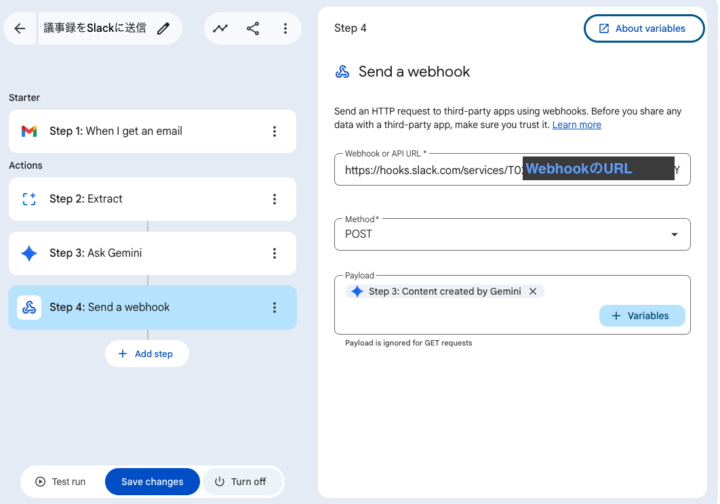Open Step 4 webhook options menu
The width and height of the screenshot is (720, 504).
(x=274, y=308)
